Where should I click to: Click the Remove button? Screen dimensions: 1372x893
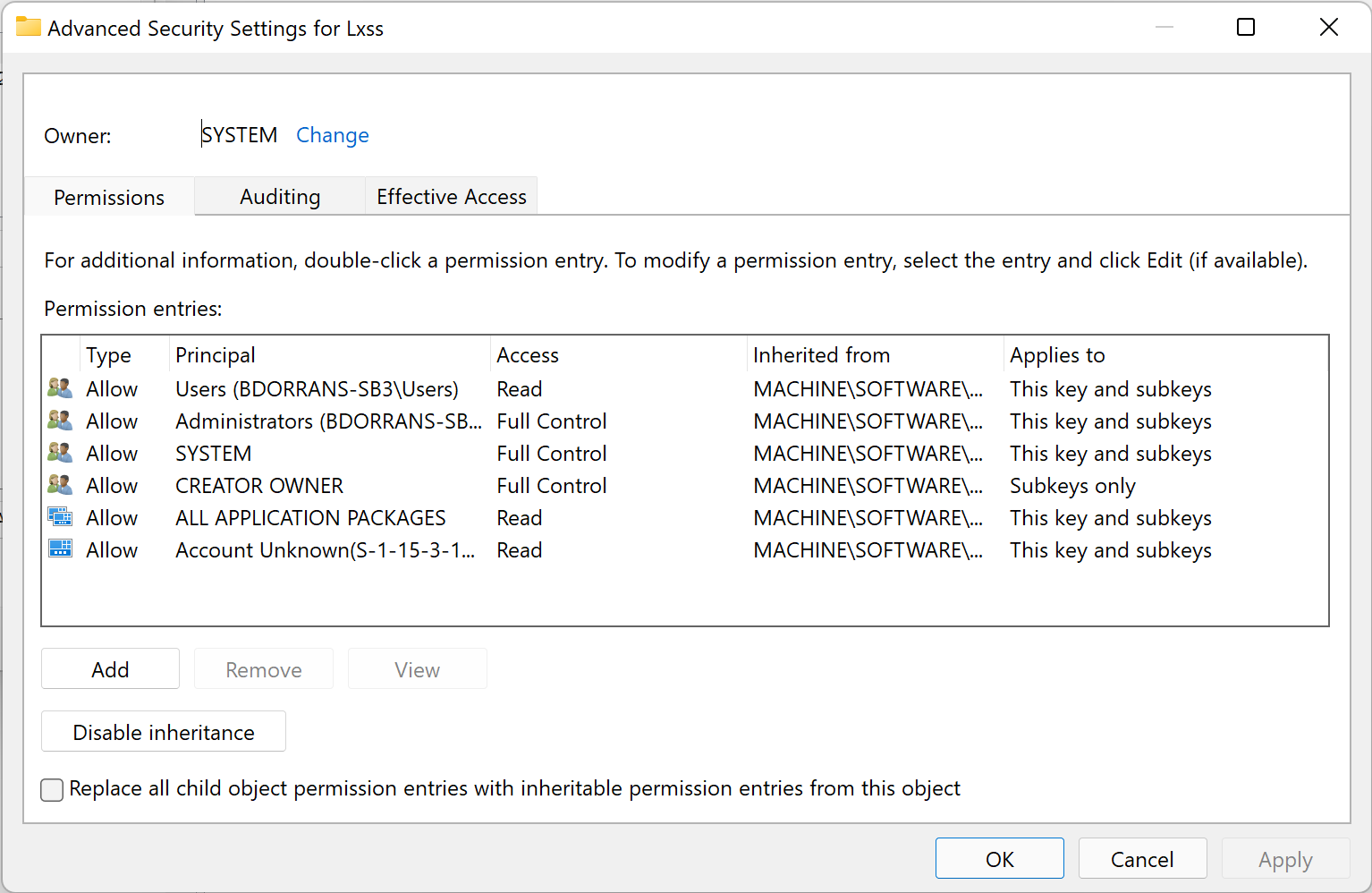point(263,668)
